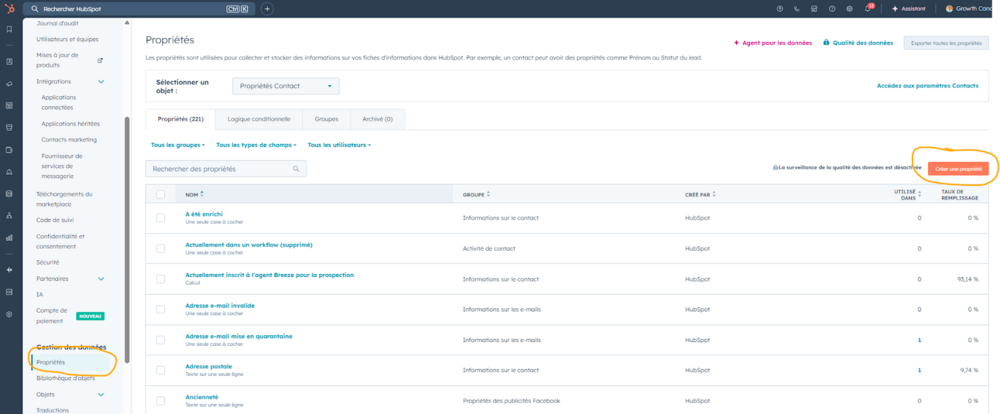Click the Assistant sparkle button
This screenshot has height=414, width=1000.
(x=909, y=9)
